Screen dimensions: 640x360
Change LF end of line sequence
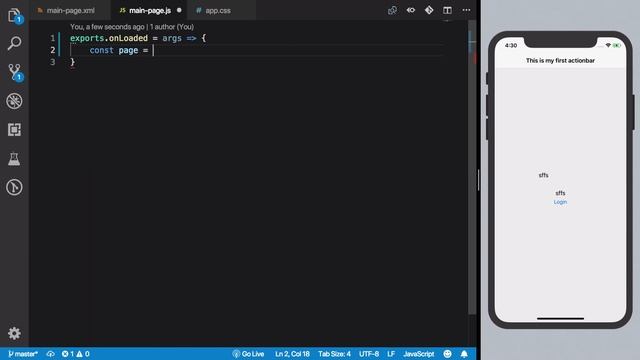tap(391, 354)
